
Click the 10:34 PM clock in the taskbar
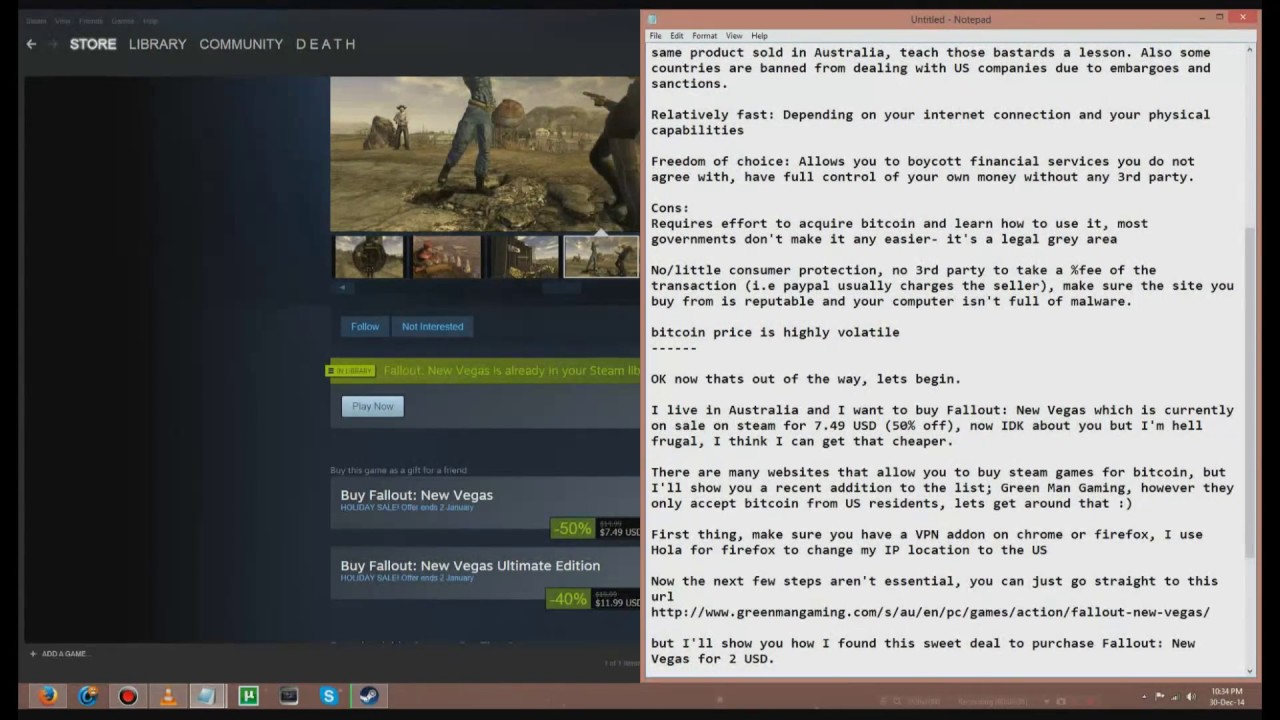point(1225,691)
